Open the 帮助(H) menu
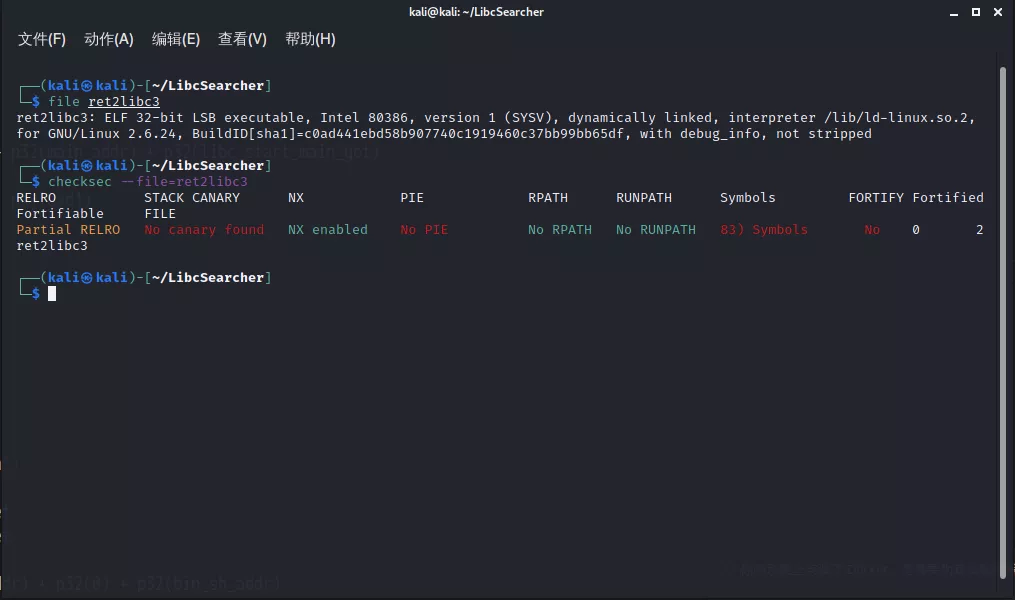The height and width of the screenshot is (600, 1015). [310, 39]
